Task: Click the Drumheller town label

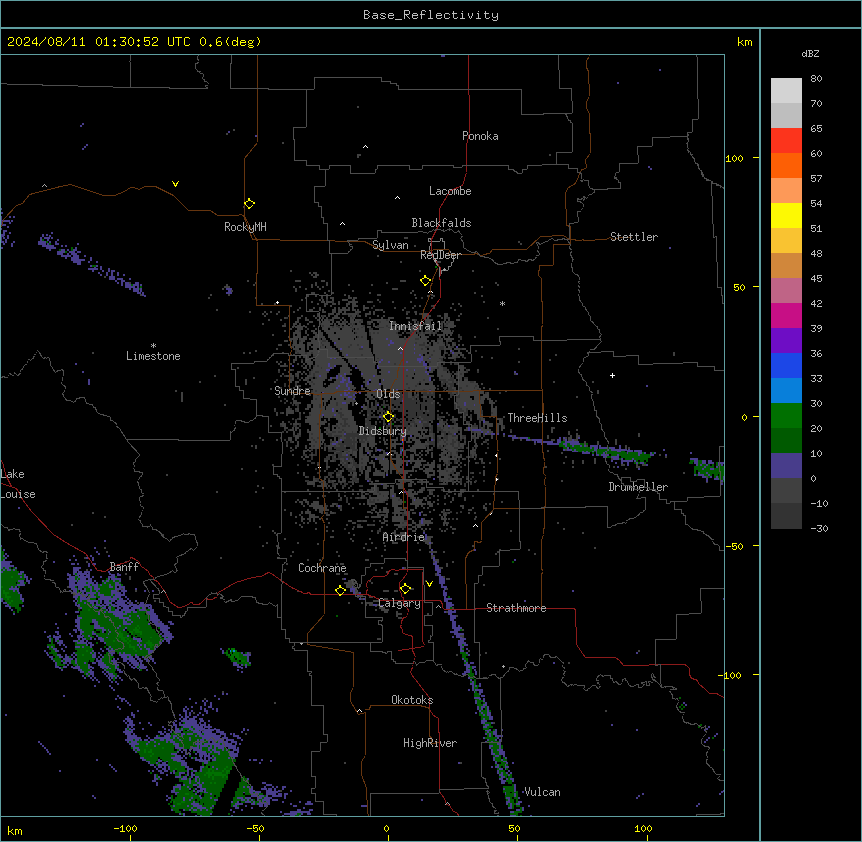Action: (x=638, y=487)
